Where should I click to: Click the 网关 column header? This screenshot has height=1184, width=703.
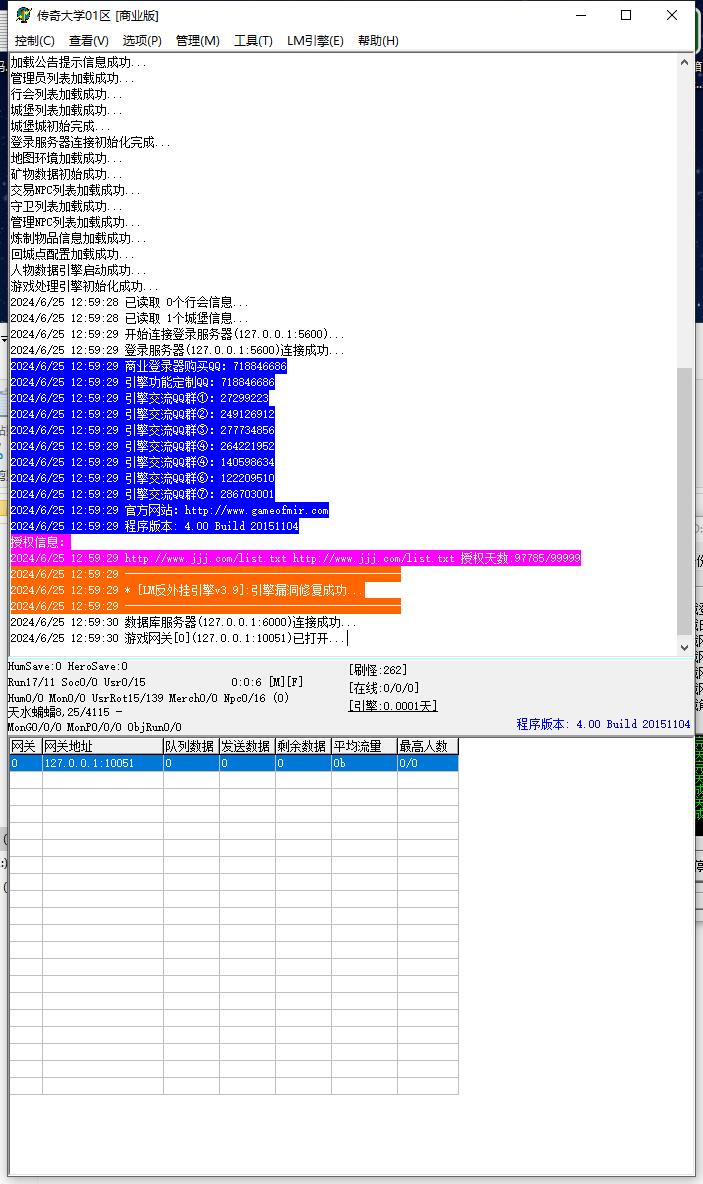click(x=26, y=746)
